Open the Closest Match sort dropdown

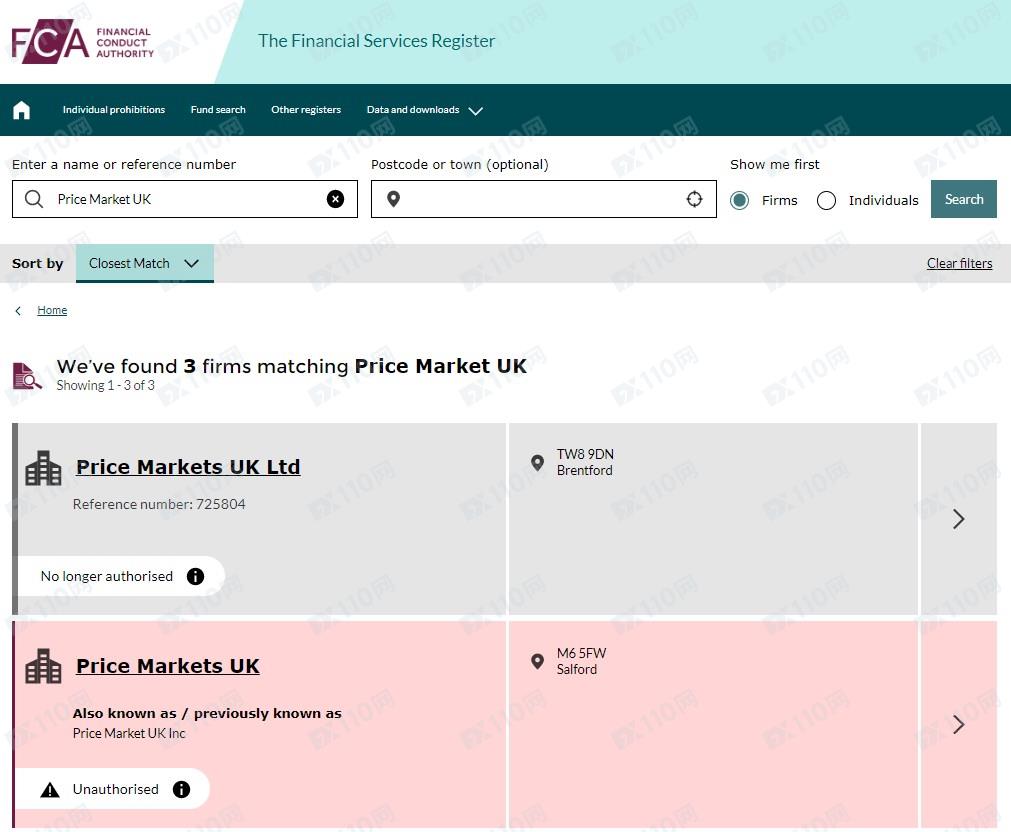point(144,263)
